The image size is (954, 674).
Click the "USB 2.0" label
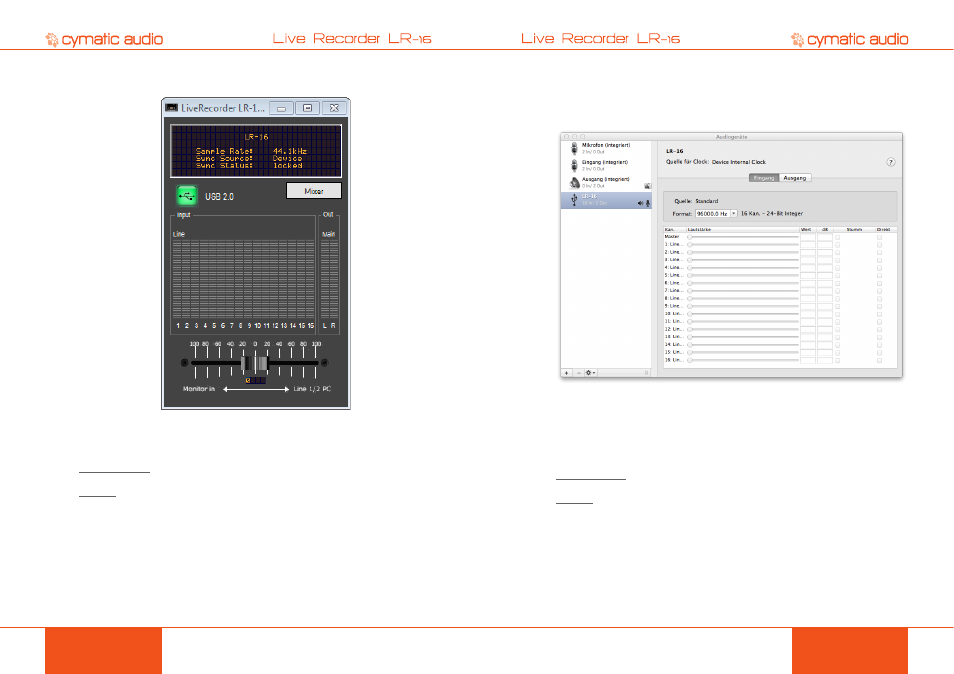point(220,196)
